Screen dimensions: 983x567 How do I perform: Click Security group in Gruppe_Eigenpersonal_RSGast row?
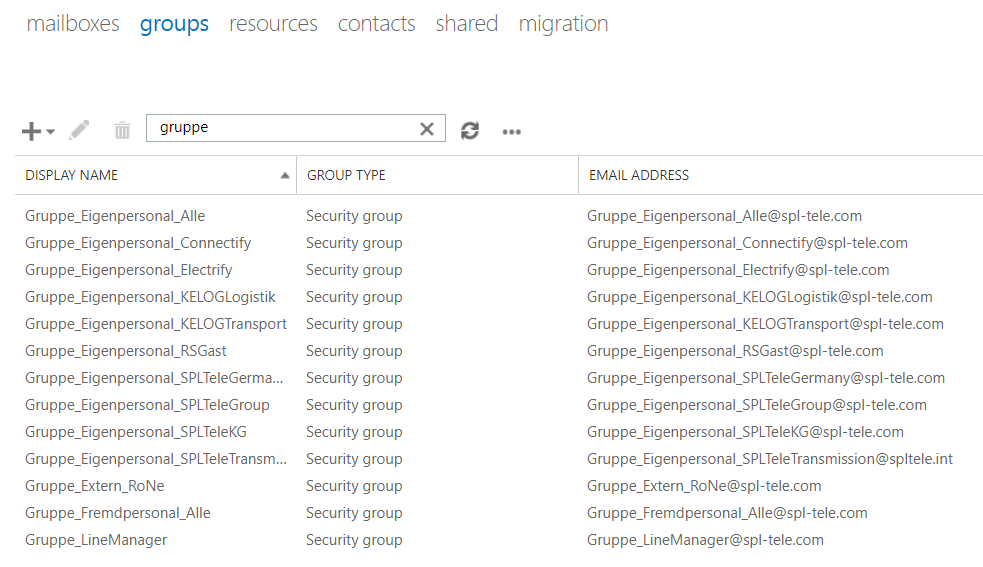click(354, 351)
